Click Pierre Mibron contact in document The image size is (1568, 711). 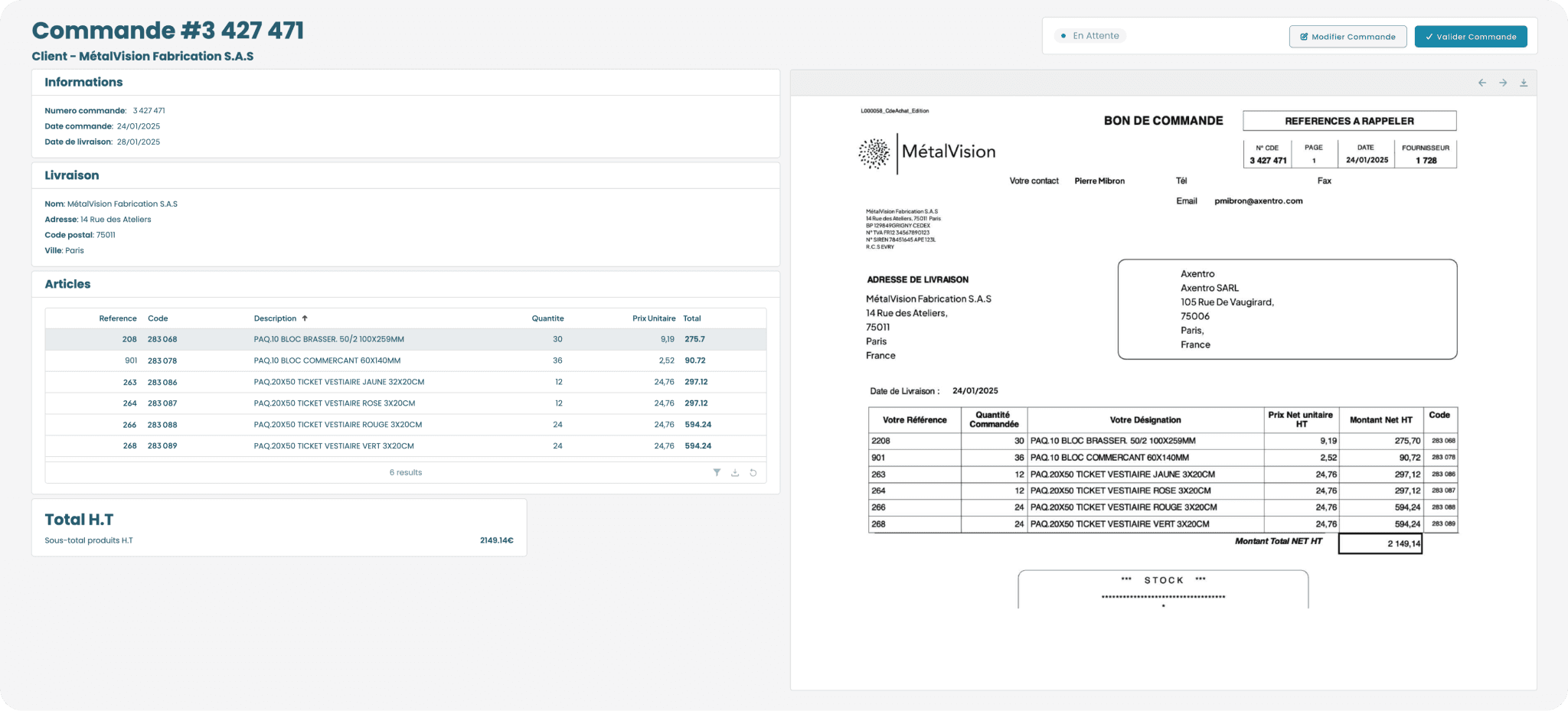(x=1099, y=181)
